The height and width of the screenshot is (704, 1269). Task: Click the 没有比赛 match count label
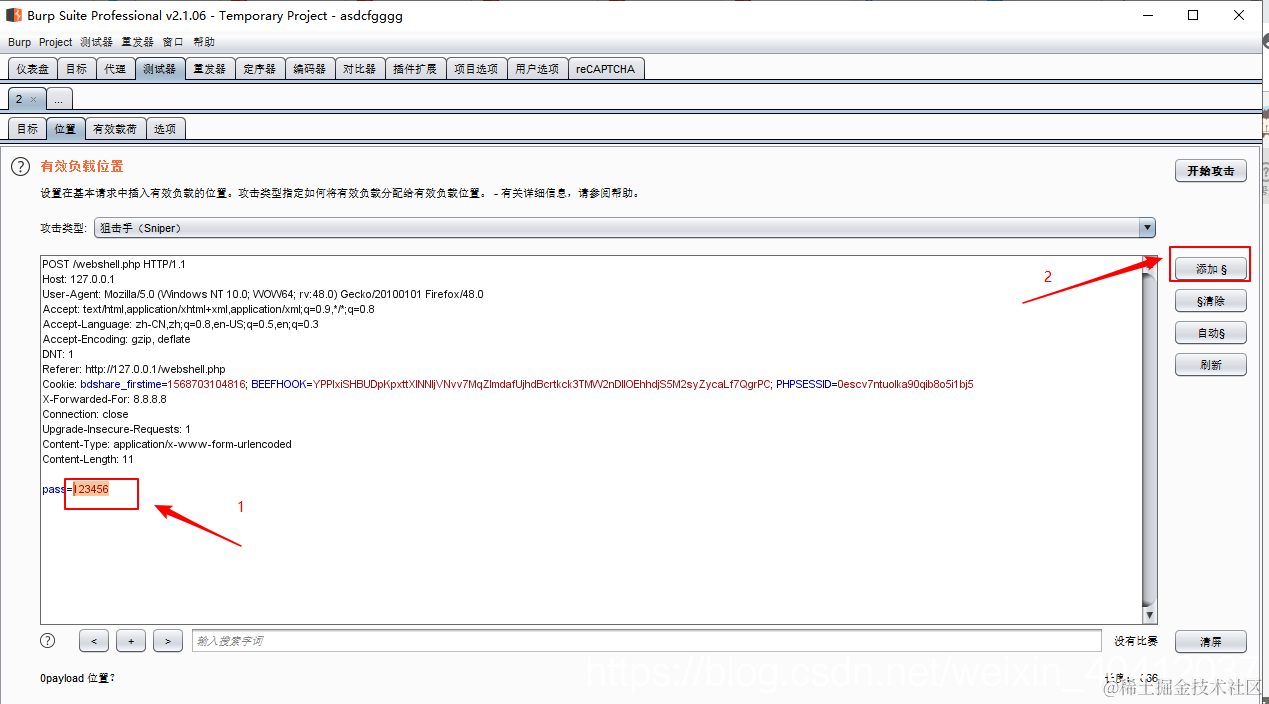pyautogui.click(x=1136, y=641)
